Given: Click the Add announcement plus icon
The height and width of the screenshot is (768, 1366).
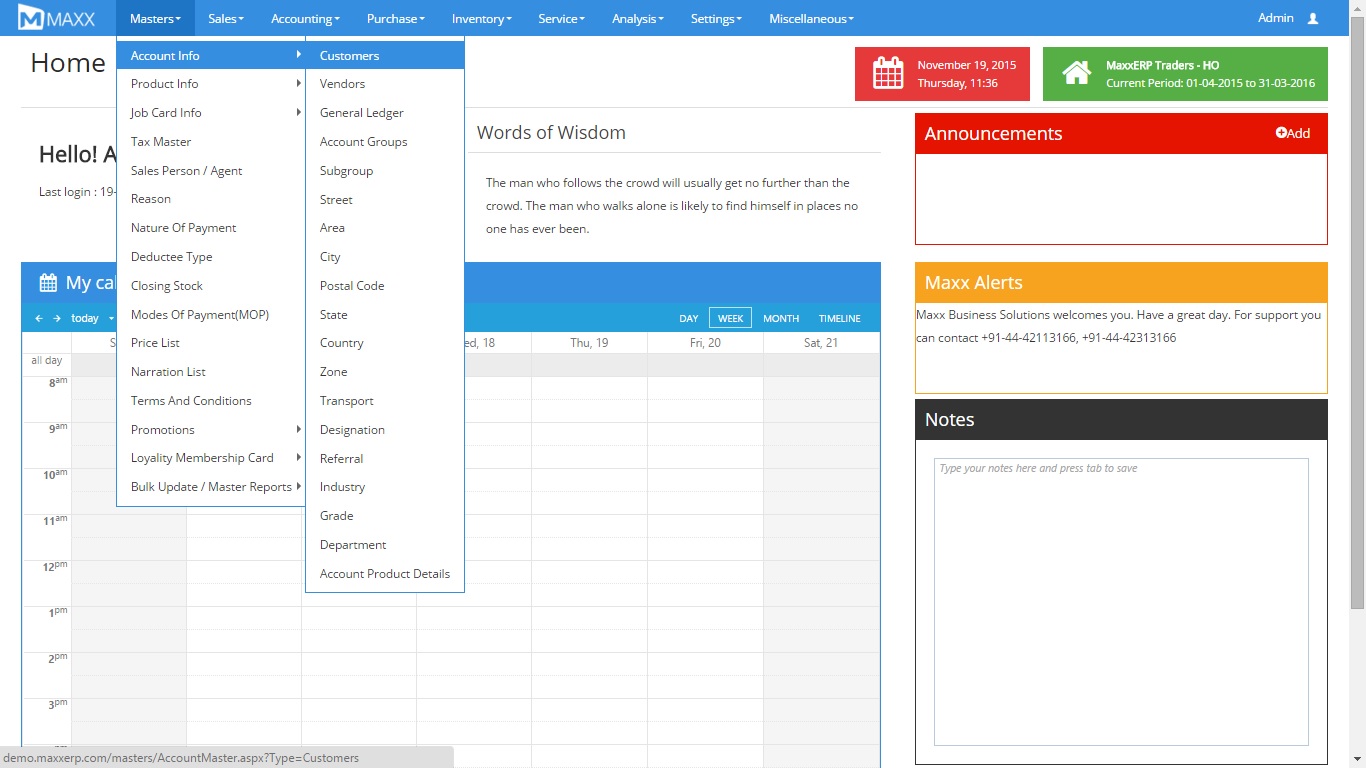Looking at the screenshot, I should pyautogui.click(x=1281, y=133).
